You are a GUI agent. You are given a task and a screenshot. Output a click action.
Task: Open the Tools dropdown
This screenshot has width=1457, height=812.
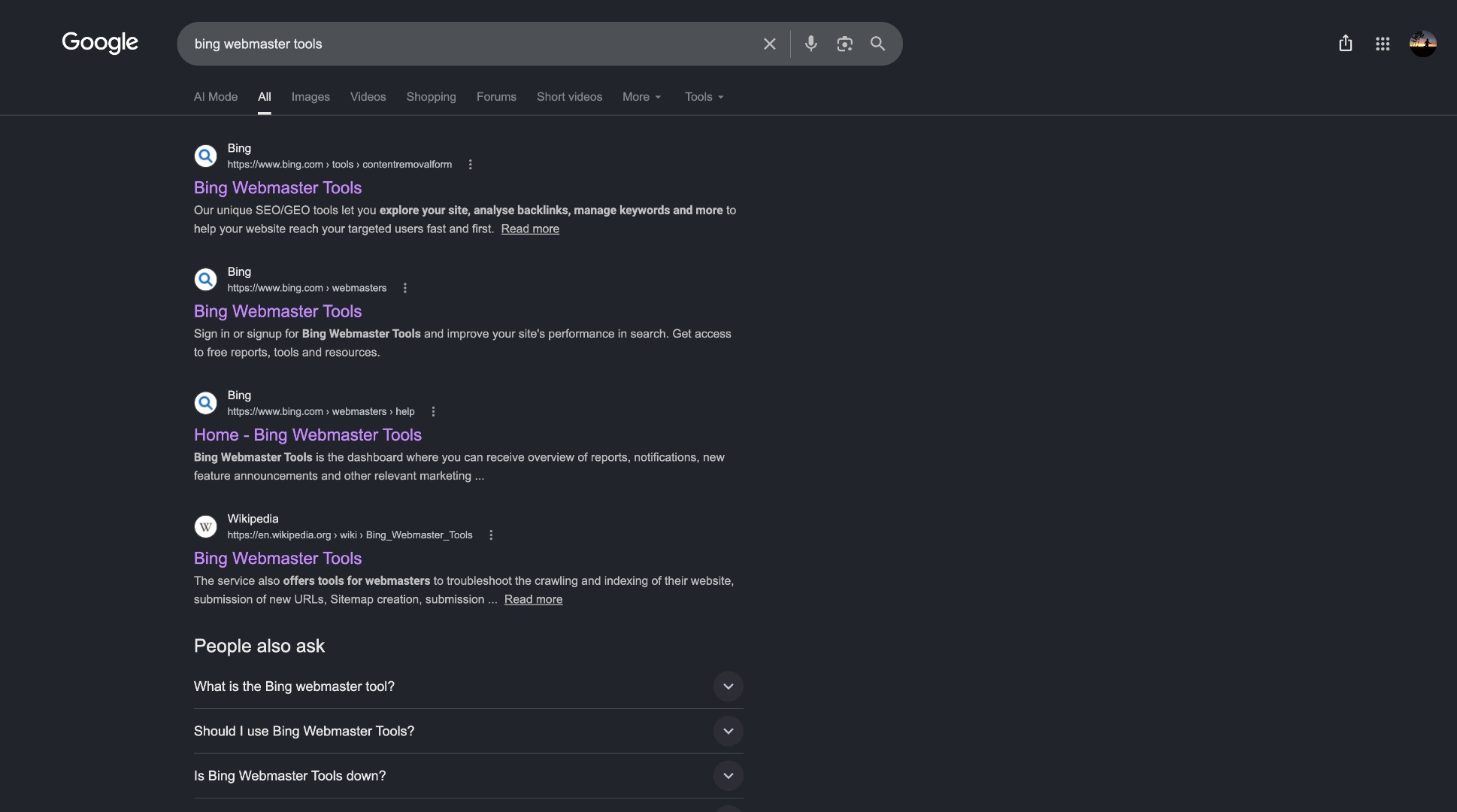[704, 97]
